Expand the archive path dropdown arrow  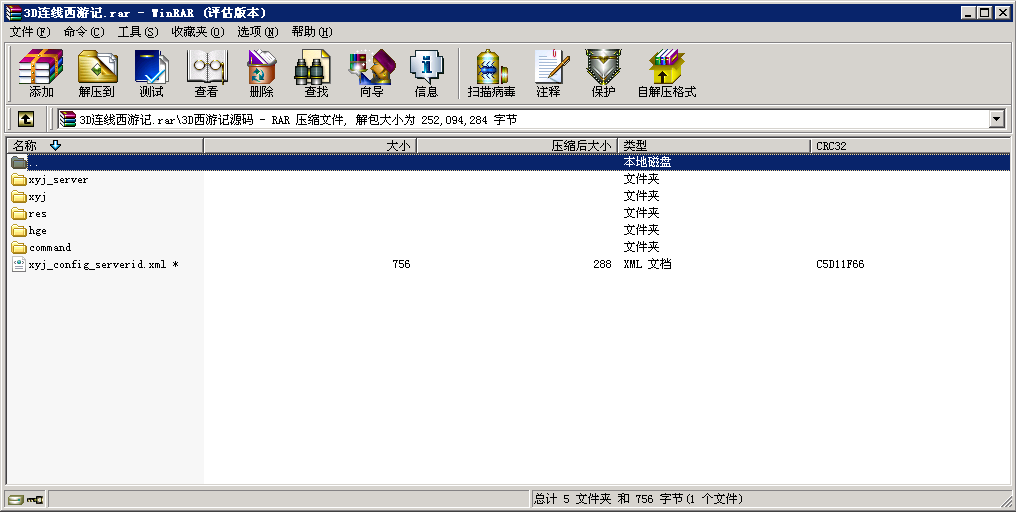[x=996, y=119]
